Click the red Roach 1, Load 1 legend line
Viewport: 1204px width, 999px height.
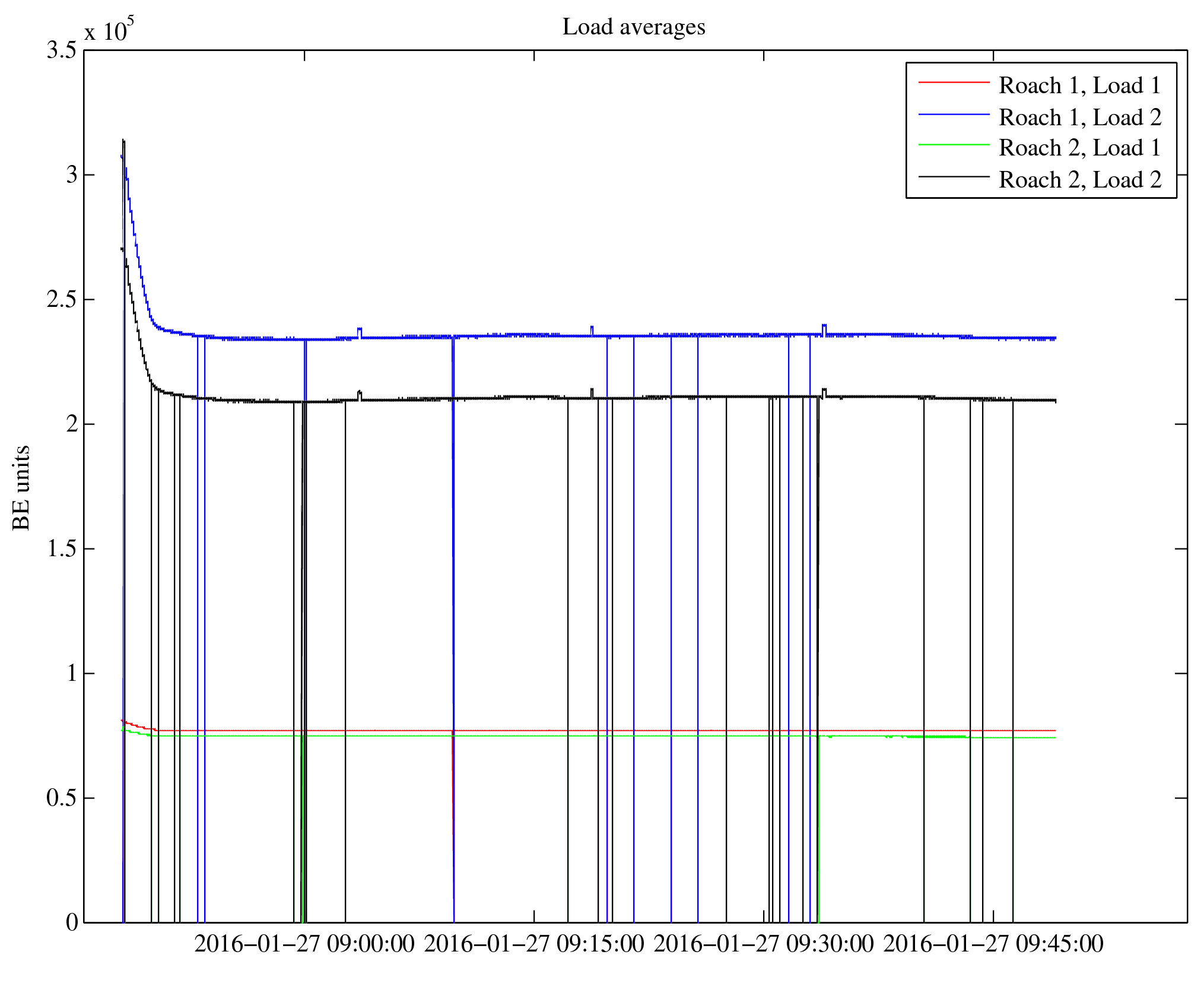tap(954, 82)
